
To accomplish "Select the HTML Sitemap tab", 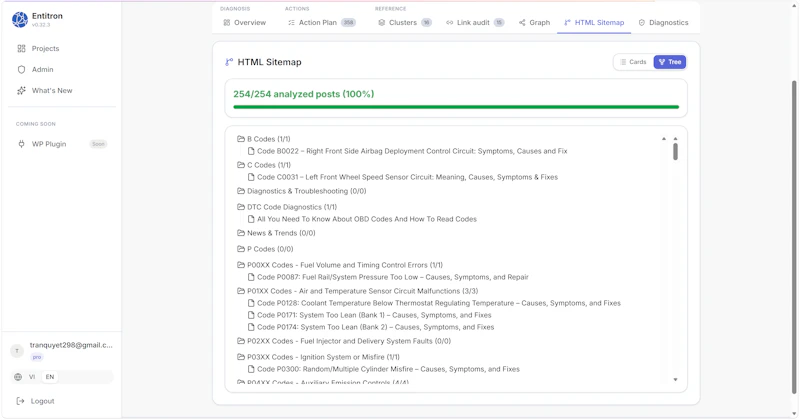I will 594,22.
